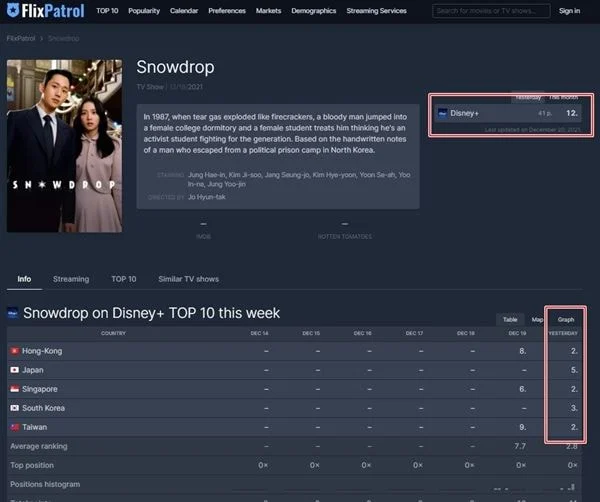Viewport: 600px width, 502px height.
Task: Switch to the Similar TV shows tab
Action: coord(189,279)
